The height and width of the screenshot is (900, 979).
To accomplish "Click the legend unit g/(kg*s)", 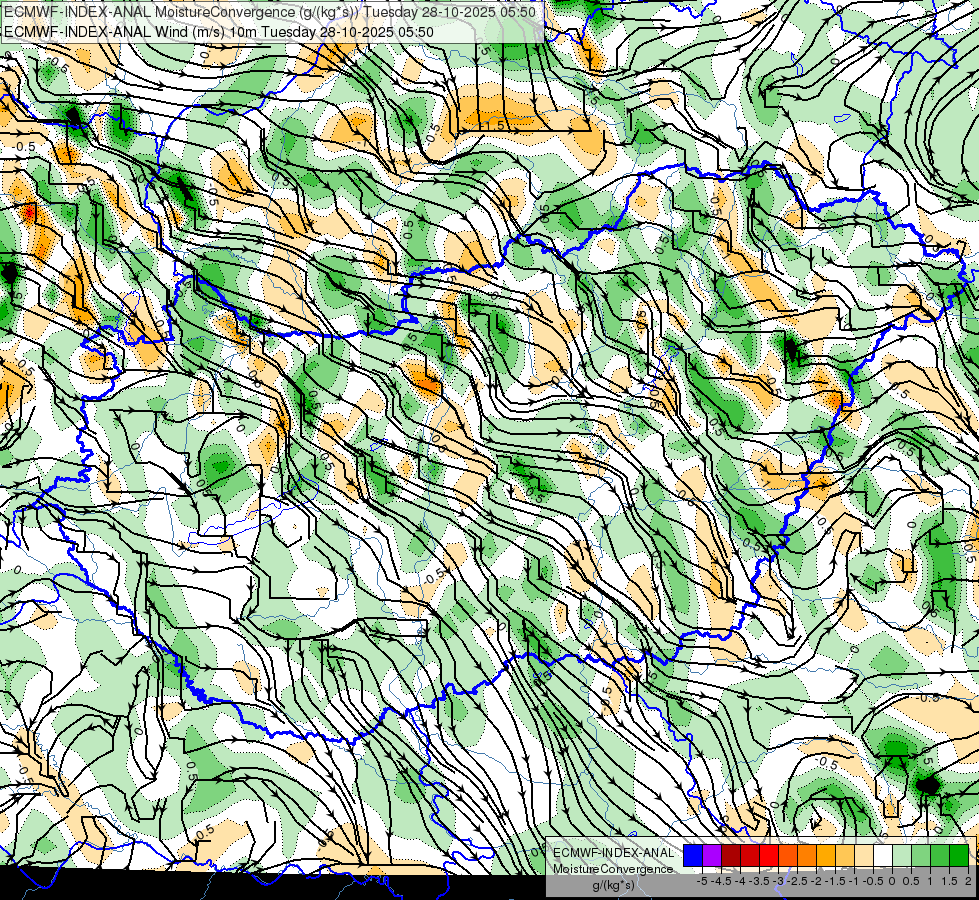I will coord(614,885).
